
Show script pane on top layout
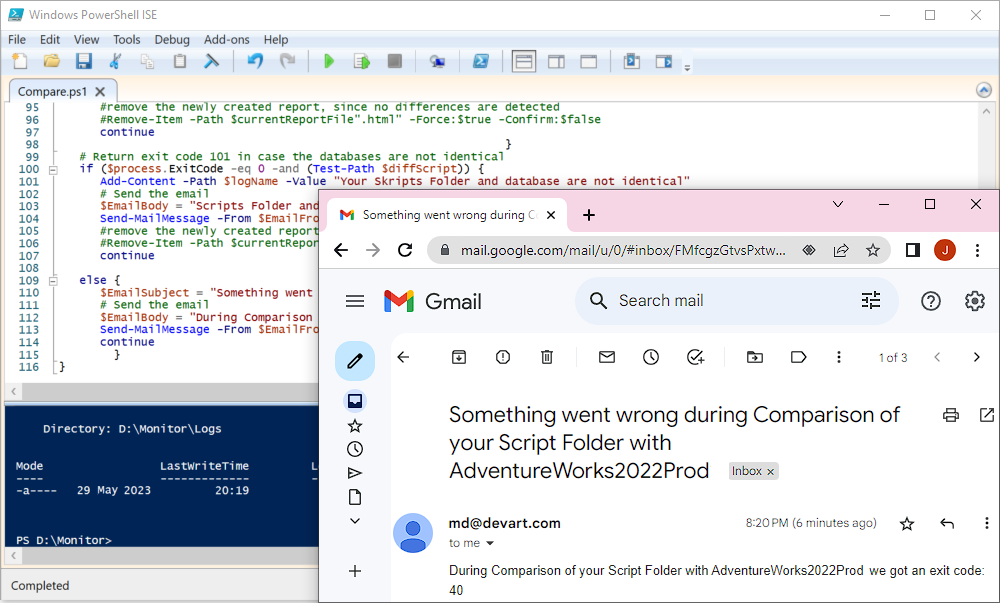pos(524,61)
